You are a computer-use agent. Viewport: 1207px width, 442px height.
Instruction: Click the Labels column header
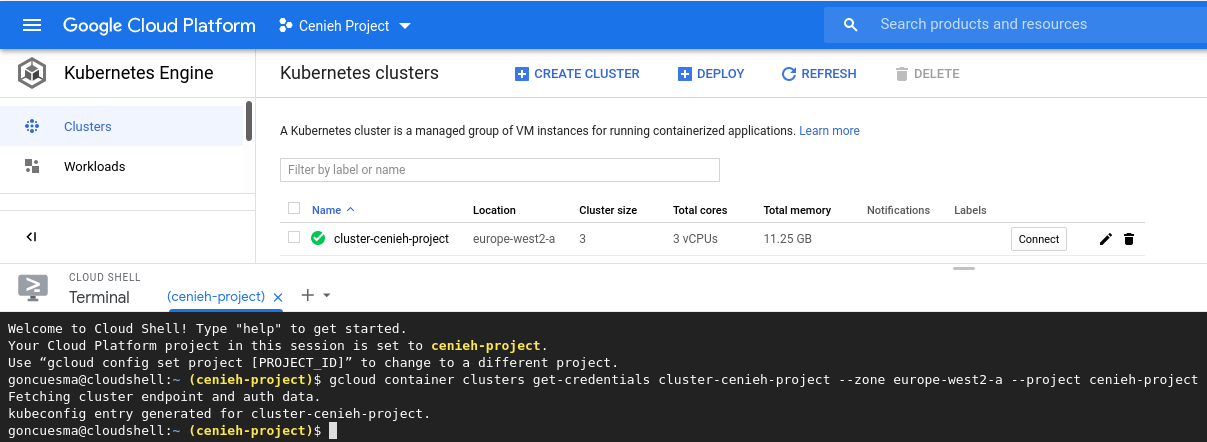(970, 210)
